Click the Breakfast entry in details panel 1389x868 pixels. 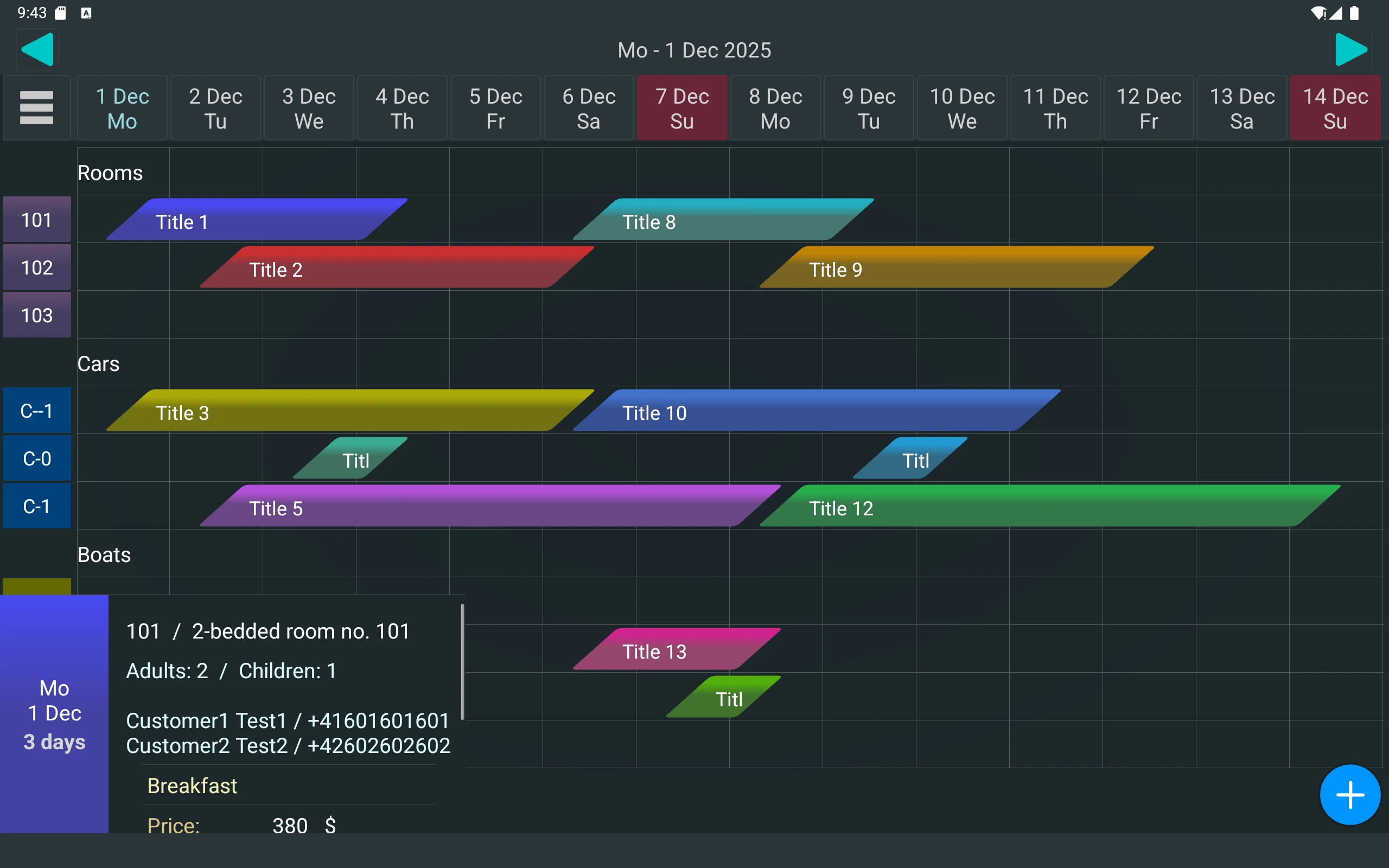click(x=192, y=786)
